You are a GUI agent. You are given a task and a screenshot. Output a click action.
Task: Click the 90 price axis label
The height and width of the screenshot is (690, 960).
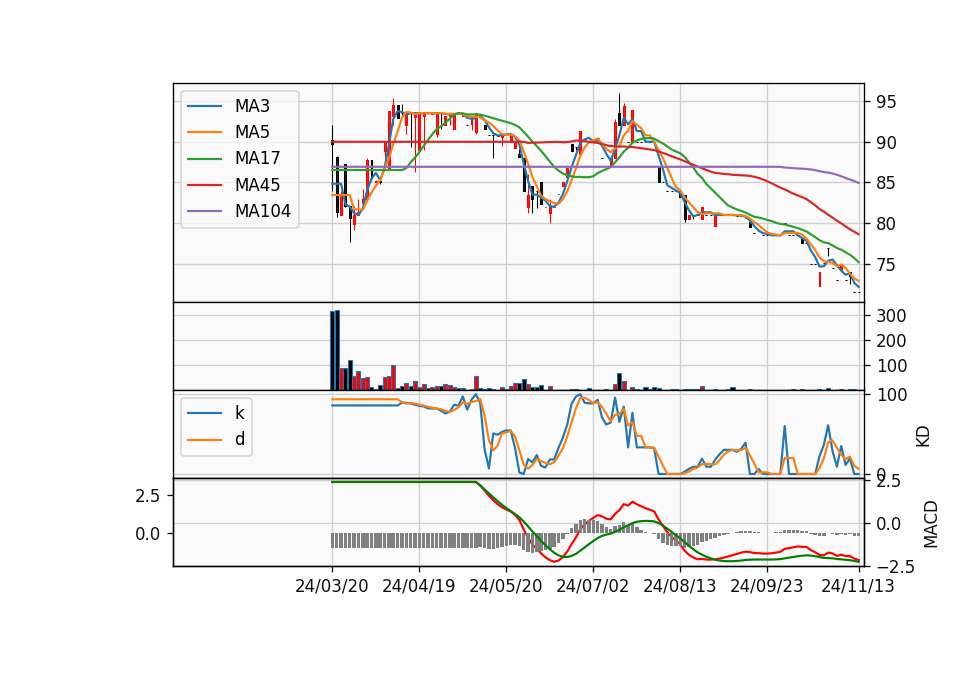(886, 143)
